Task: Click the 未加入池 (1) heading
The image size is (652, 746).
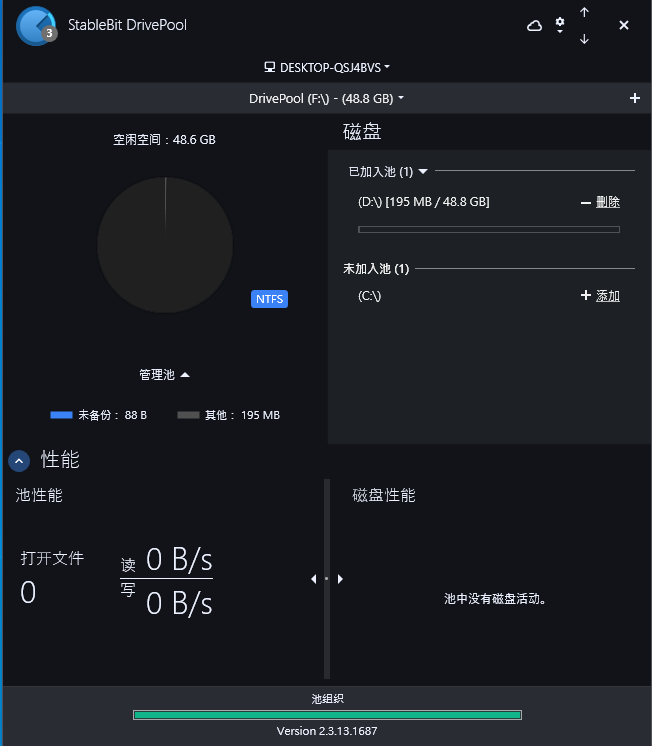Action: (376, 269)
